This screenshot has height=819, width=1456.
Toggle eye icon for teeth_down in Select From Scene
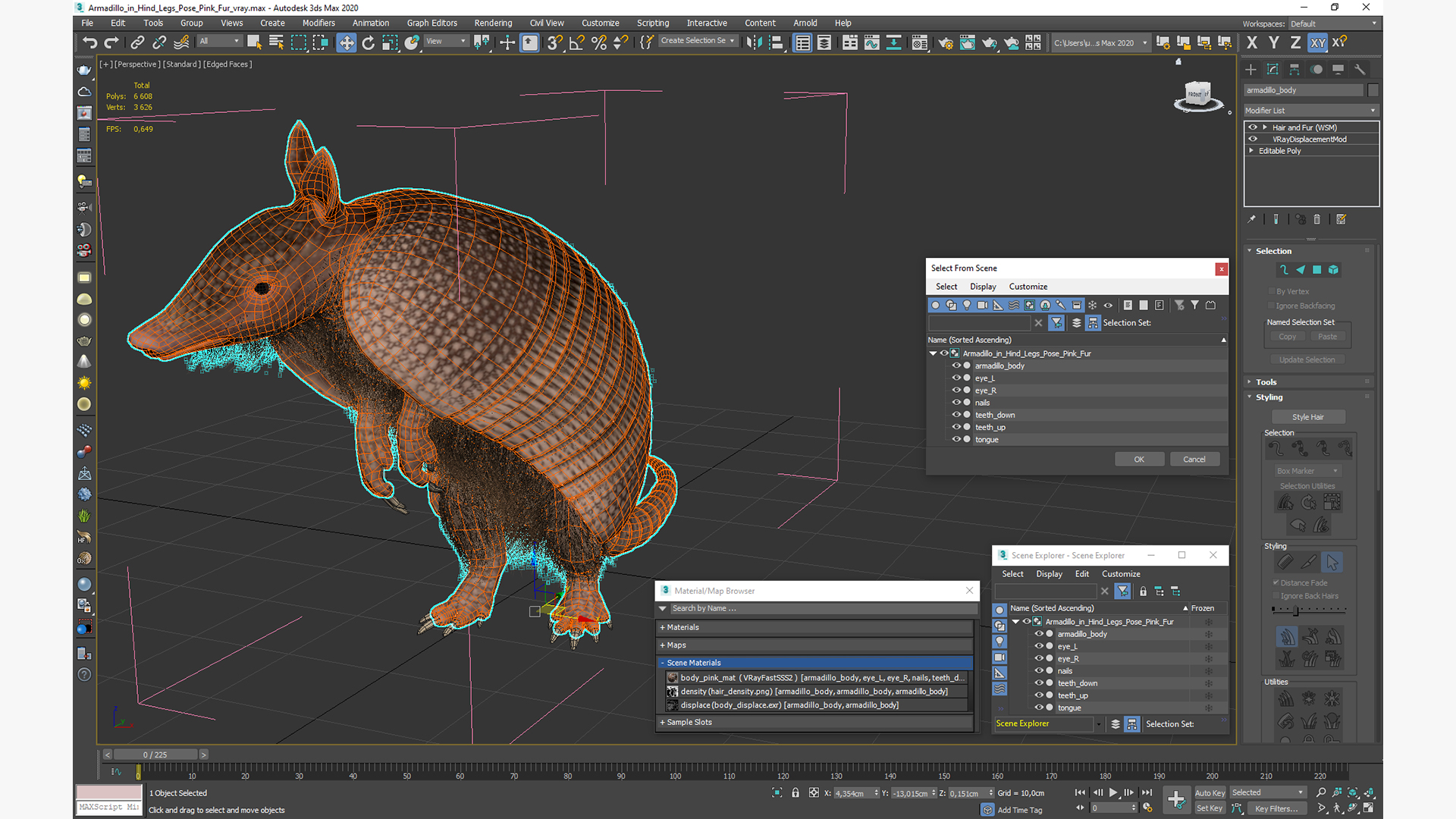[956, 415]
